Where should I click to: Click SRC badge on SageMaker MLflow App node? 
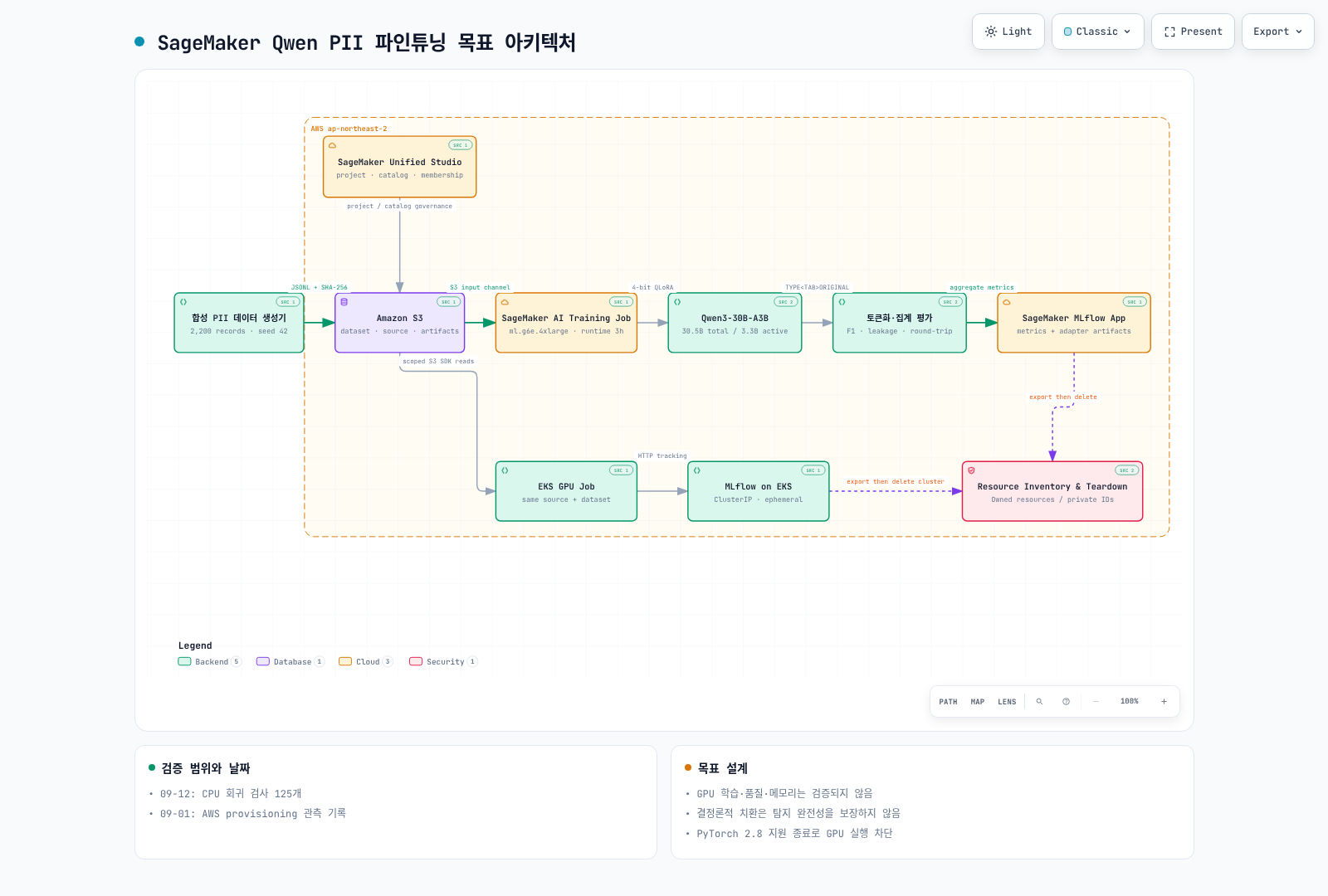coord(1135,302)
